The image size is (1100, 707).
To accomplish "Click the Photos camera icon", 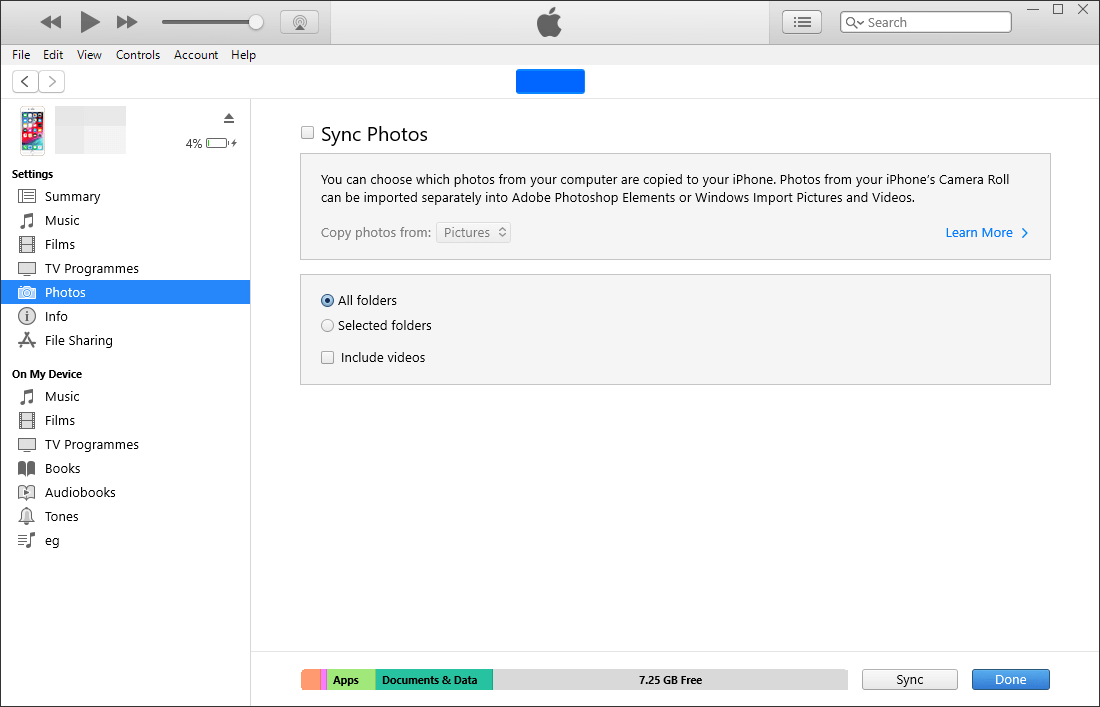I will click(27, 292).
